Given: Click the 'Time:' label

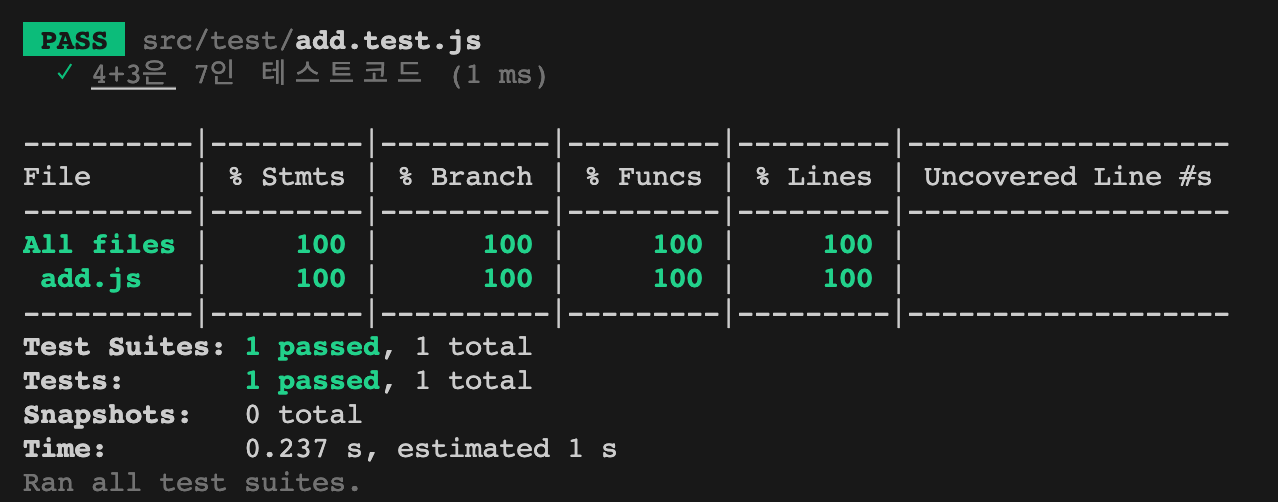Looking at the screenshot, I should coord(65,449).
